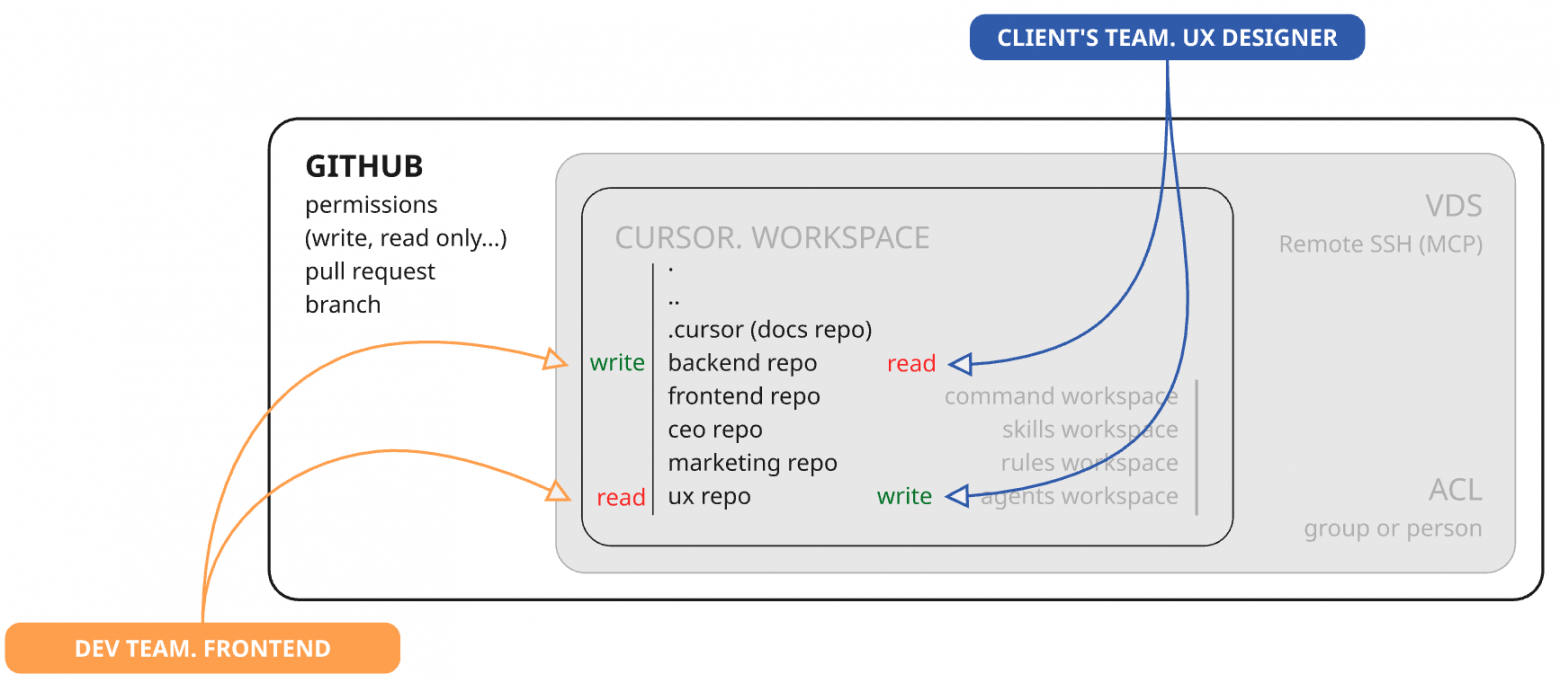Select the '.cursor (docs repo)' entry
Image resolution: width=1560 pixels, height=683 pixels.
[x=770, y=330]
